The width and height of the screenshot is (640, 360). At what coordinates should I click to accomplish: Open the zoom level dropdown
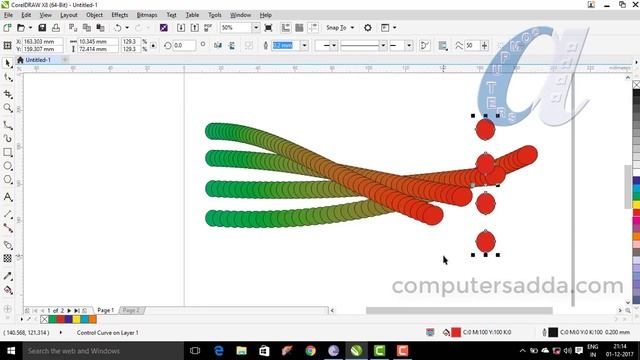coord(256,28)
